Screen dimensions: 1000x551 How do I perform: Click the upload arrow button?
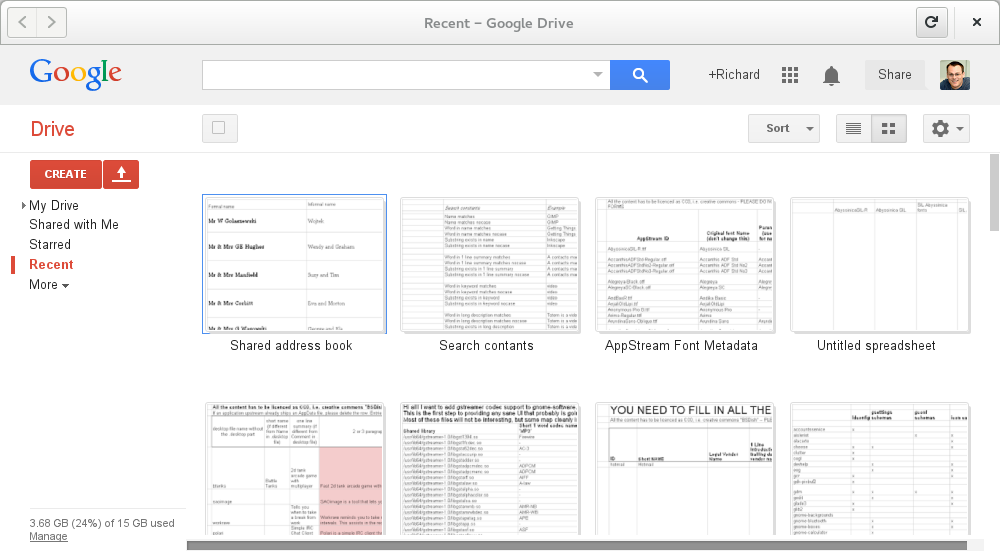pos(121,174)
